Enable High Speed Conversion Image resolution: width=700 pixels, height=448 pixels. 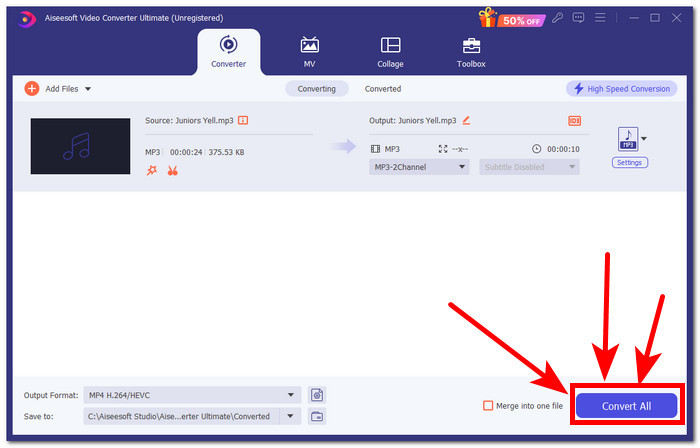tap(621, 89)
